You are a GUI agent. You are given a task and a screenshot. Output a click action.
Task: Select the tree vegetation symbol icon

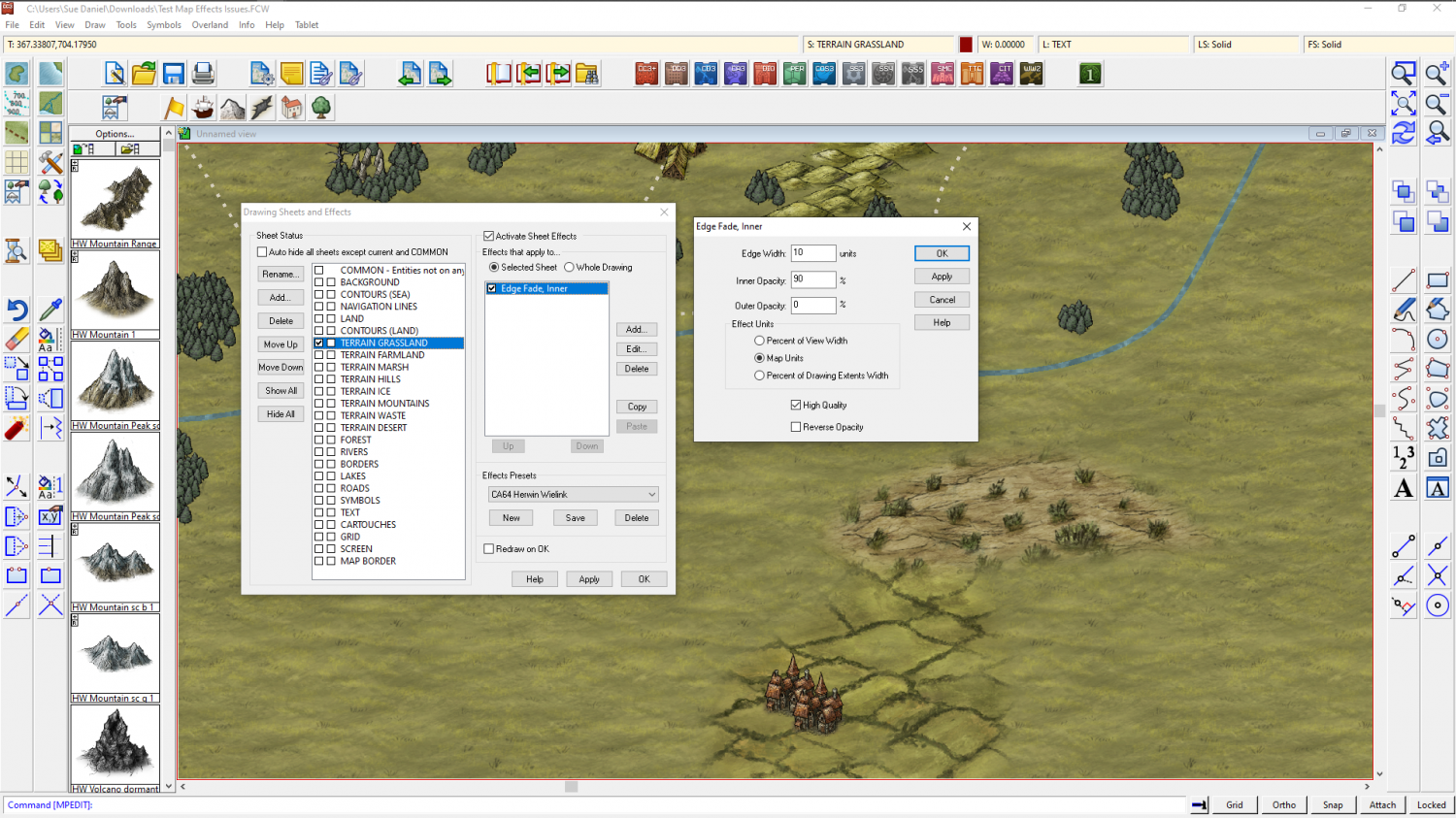(321, 107)
